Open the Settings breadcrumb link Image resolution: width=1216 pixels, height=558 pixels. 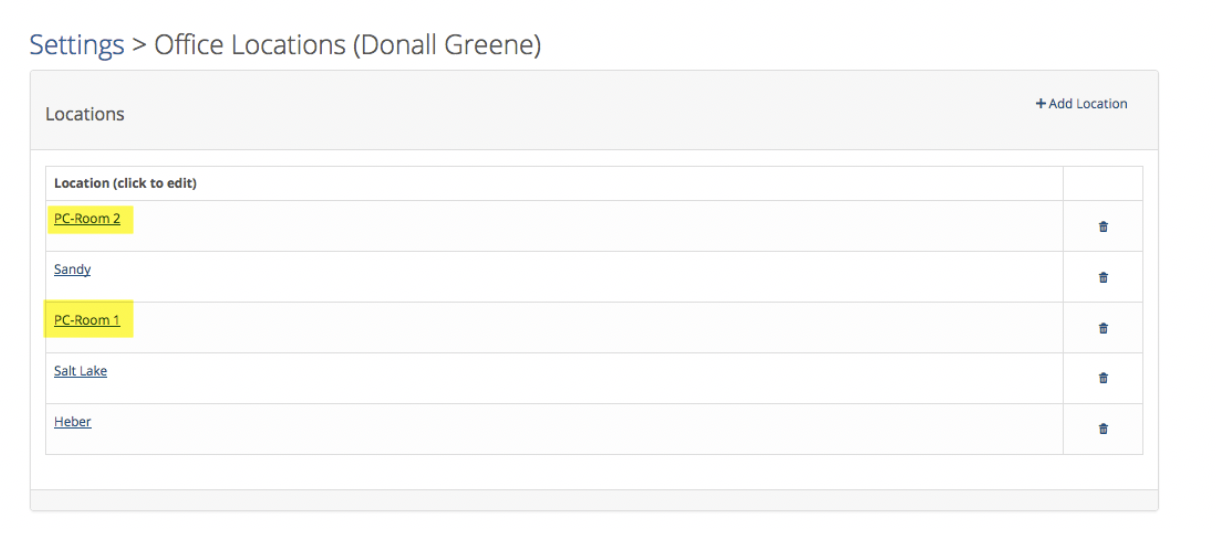77,45
